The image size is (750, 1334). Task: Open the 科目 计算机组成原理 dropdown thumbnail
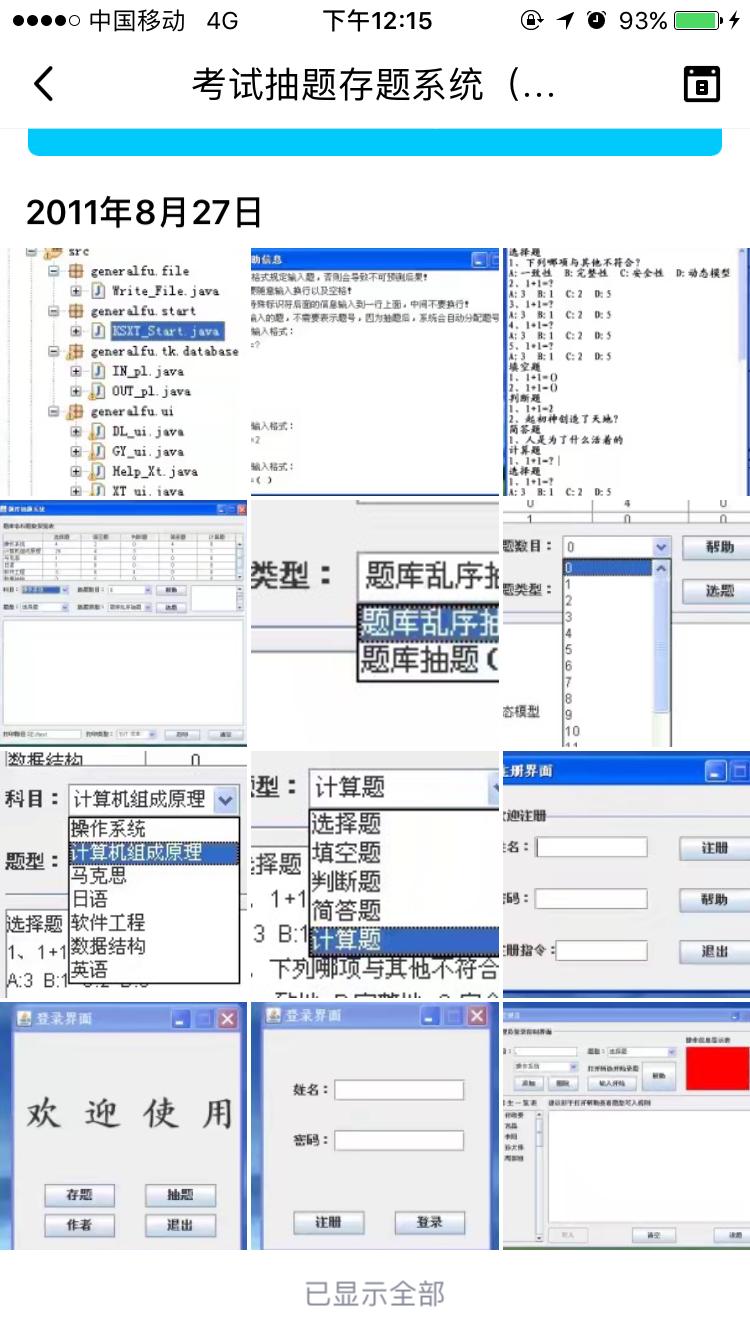(123, 875)
